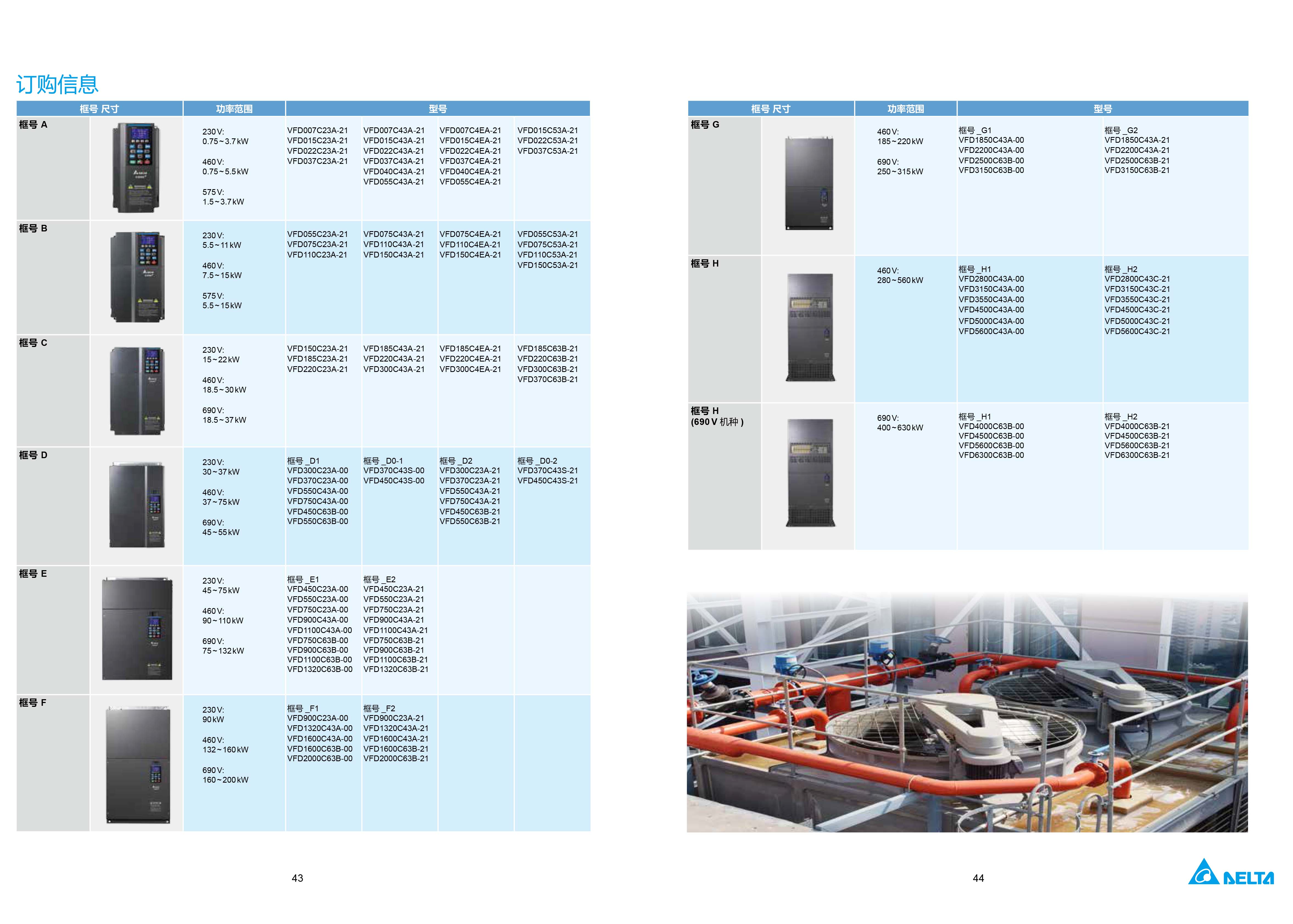This screenshot has height=924, width=1293.
Task: Click the left table 型号 header
Action: click(438, 109)
